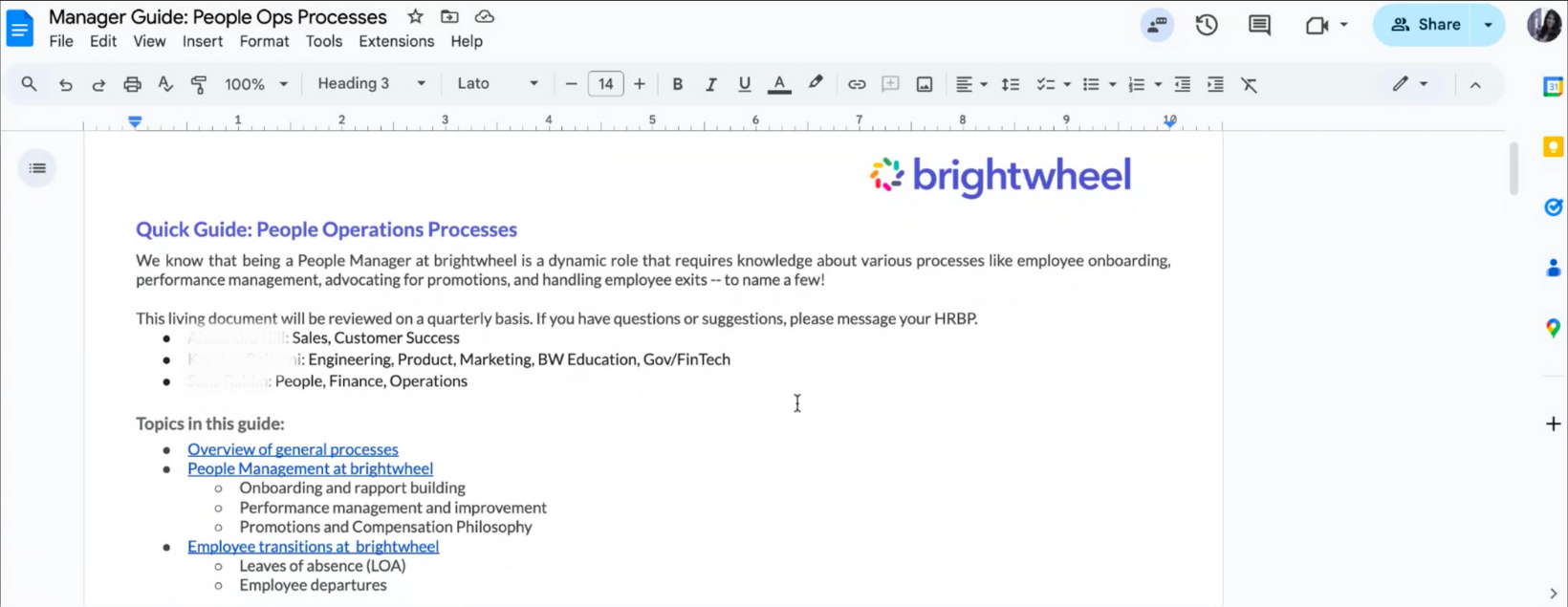Screen dimensions: 1568x607
Task: Decrease font size with minus button
Action: click(571, 84)
